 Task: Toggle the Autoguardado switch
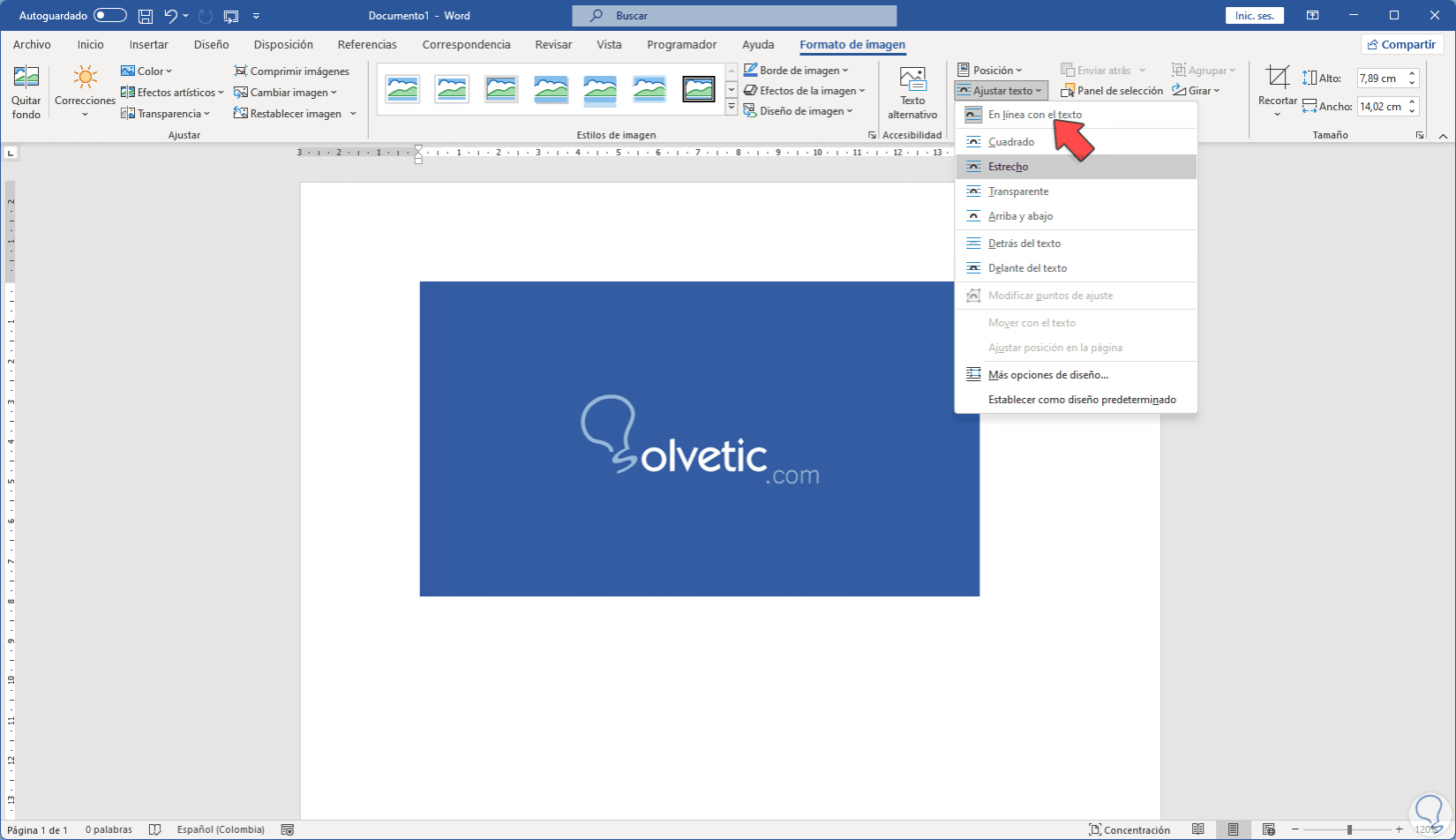pos(110,16)
